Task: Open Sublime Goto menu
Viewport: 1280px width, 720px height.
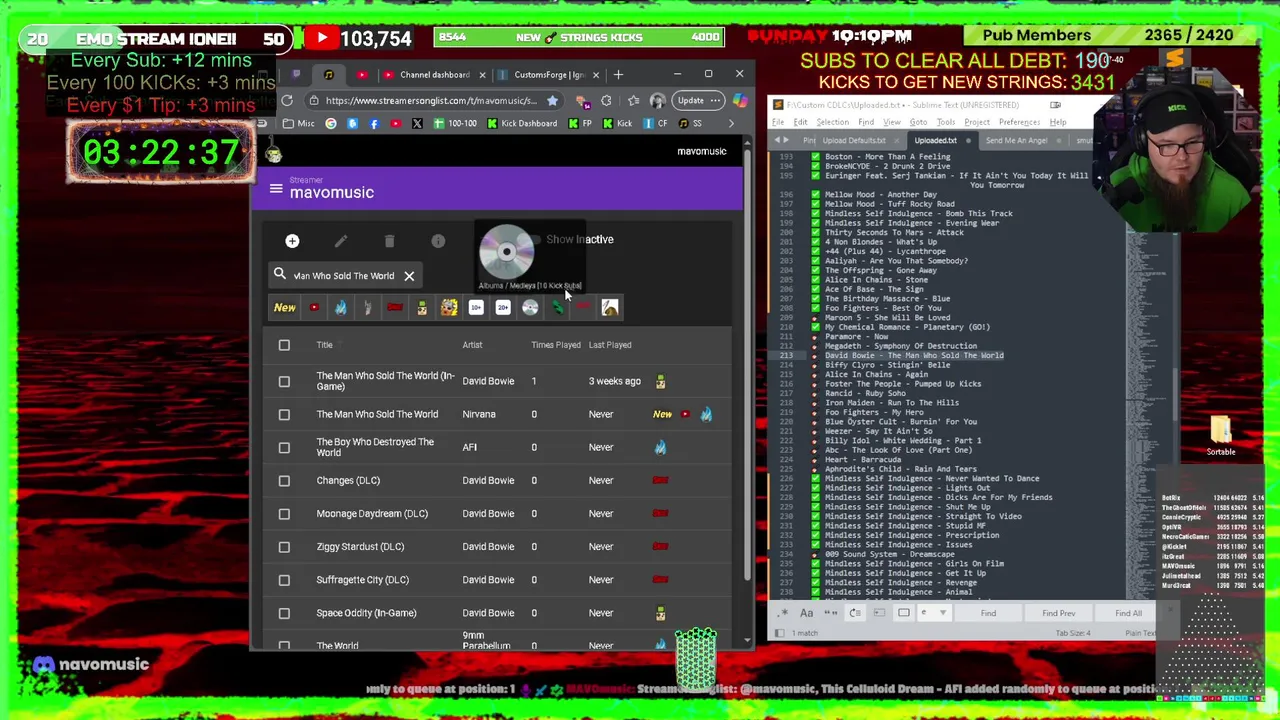Action: (x=918, y=122)
